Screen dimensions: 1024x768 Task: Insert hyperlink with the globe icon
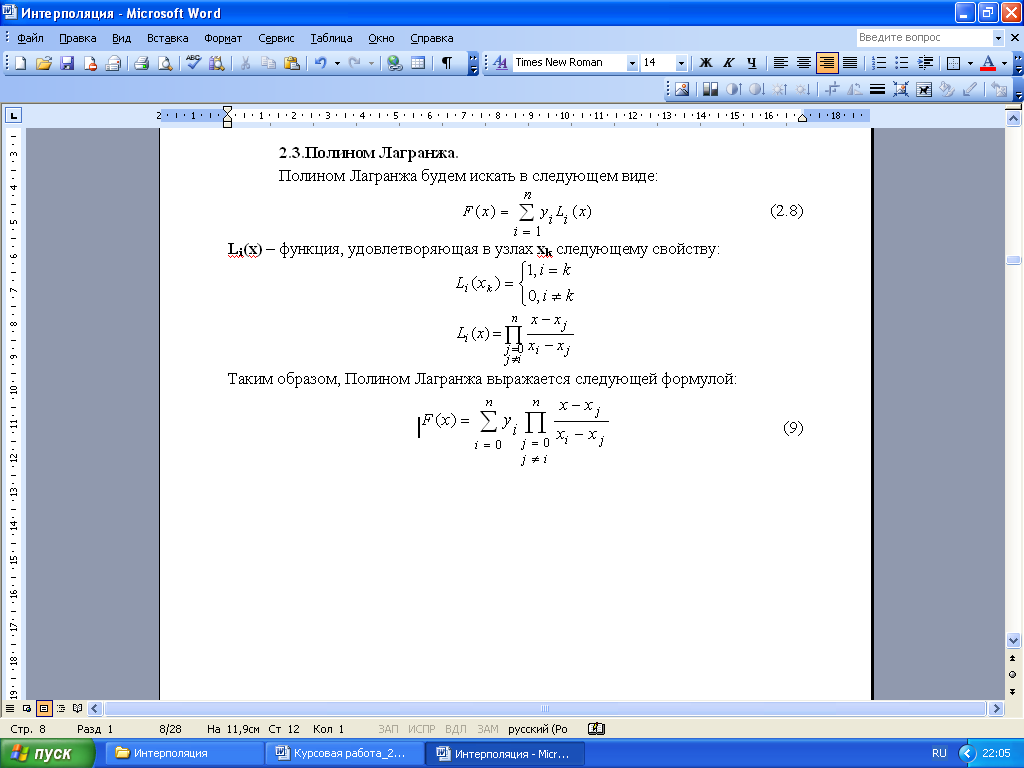tap(394, 63)
